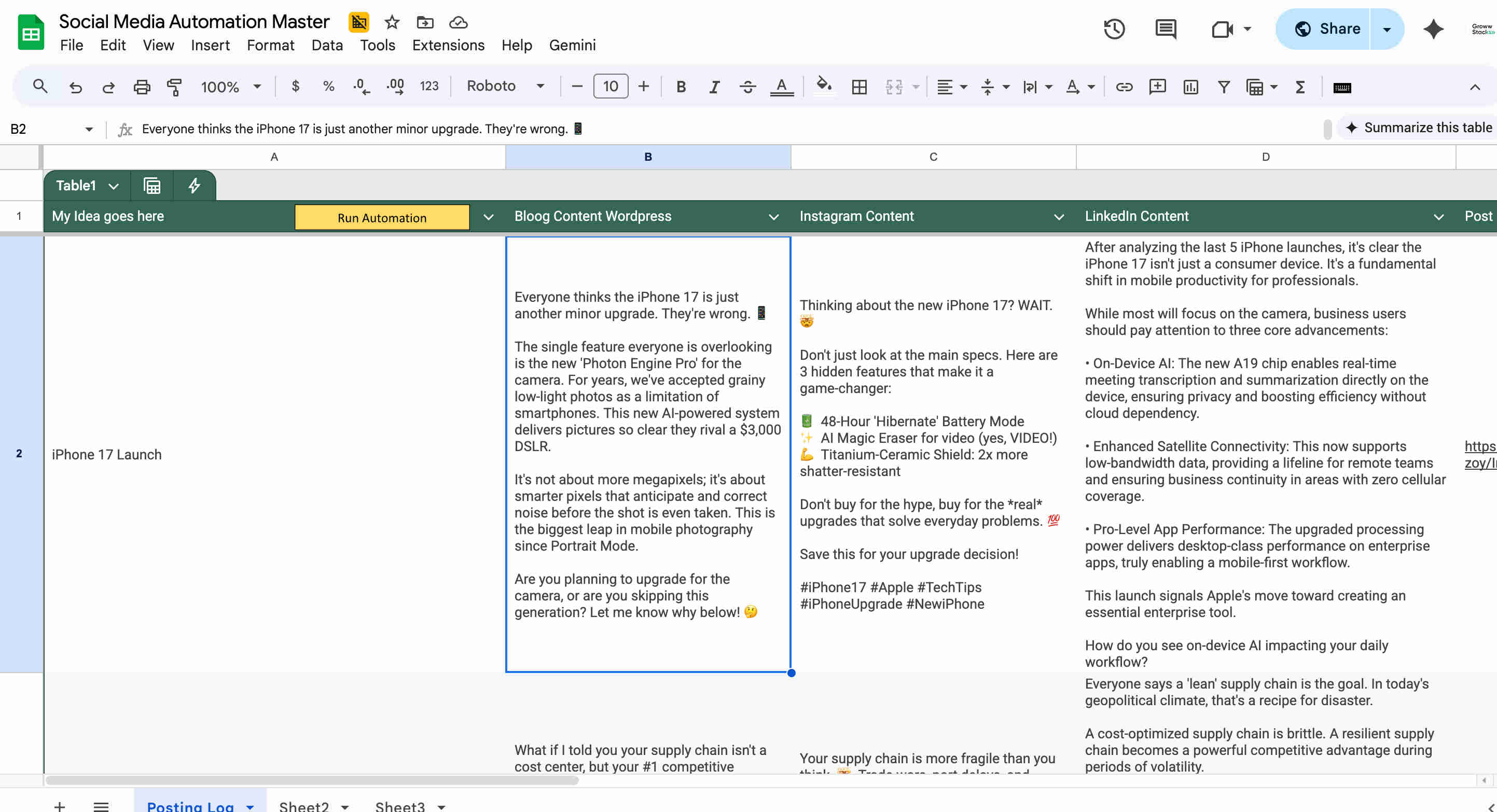Toggle bold formatting
This screenshot has width=1497, height=812.
681,87
